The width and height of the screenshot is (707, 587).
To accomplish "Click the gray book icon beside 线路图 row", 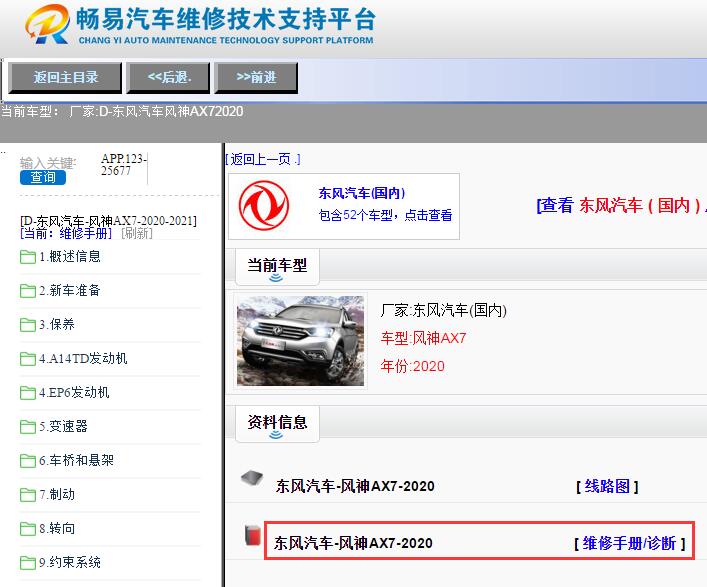I will 252,478.
